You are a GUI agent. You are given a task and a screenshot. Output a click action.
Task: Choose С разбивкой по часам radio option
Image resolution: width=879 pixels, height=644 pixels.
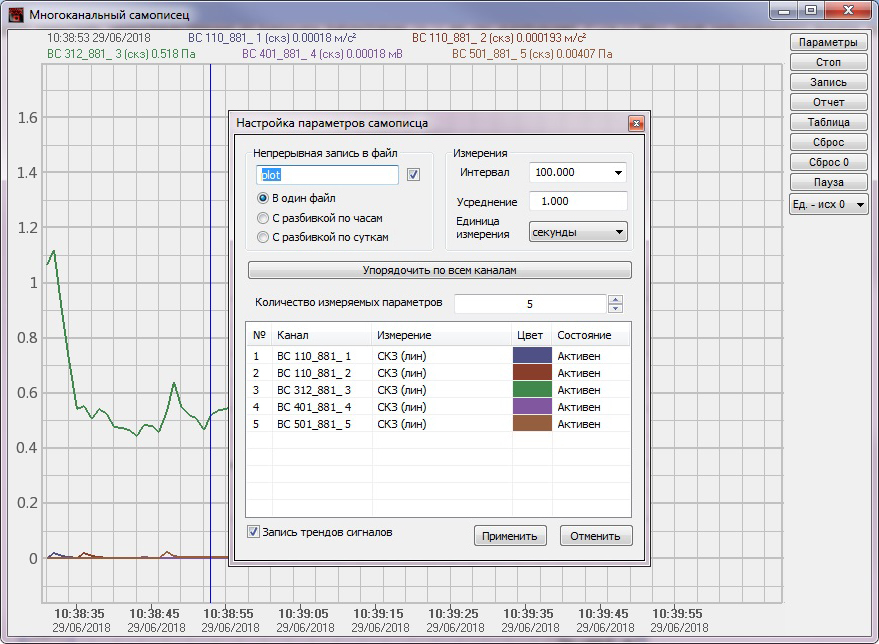click(x=262, y=218)
